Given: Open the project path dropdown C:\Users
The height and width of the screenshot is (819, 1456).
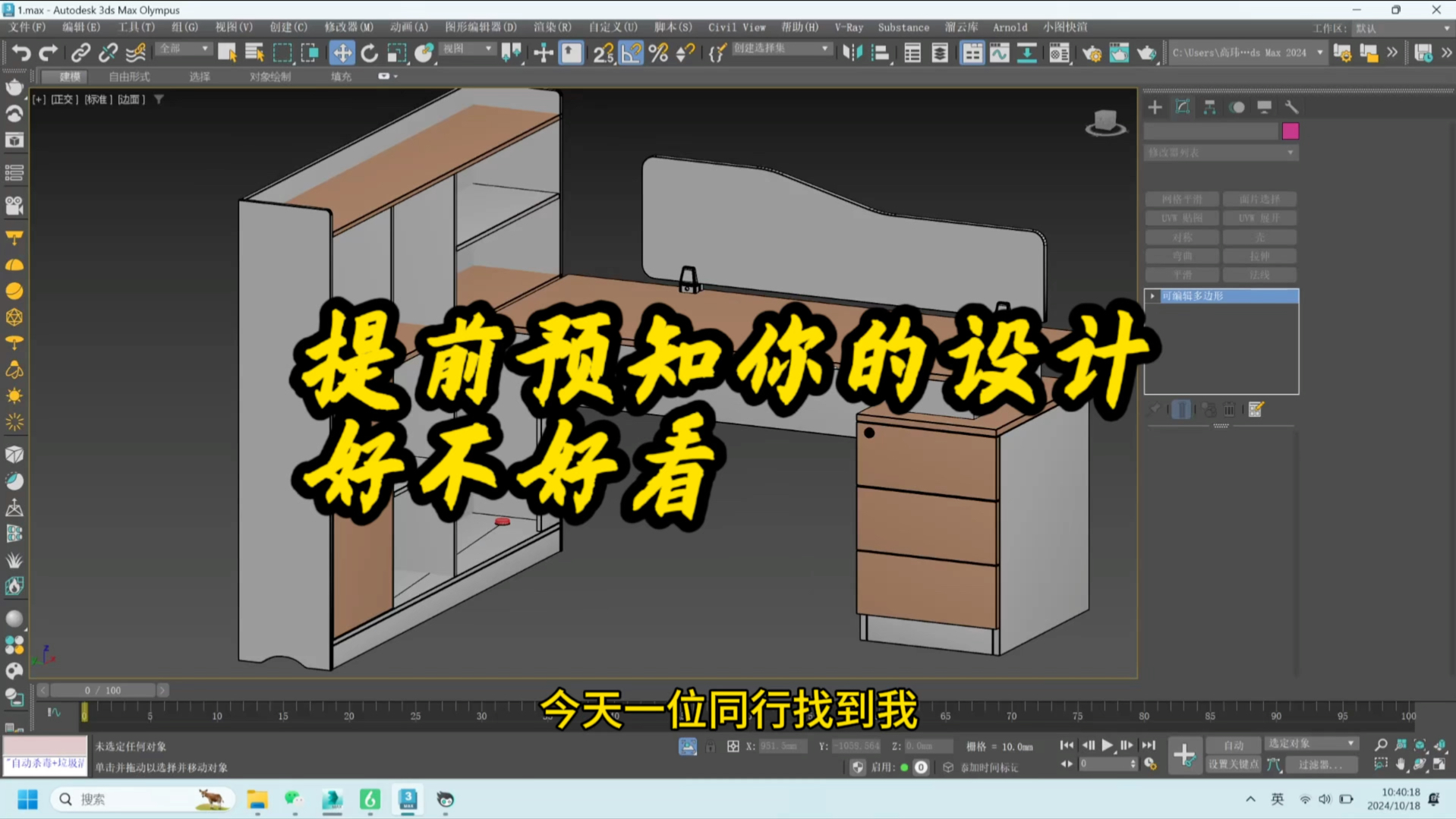Looking at the screenshot, I should point(1247,53).
